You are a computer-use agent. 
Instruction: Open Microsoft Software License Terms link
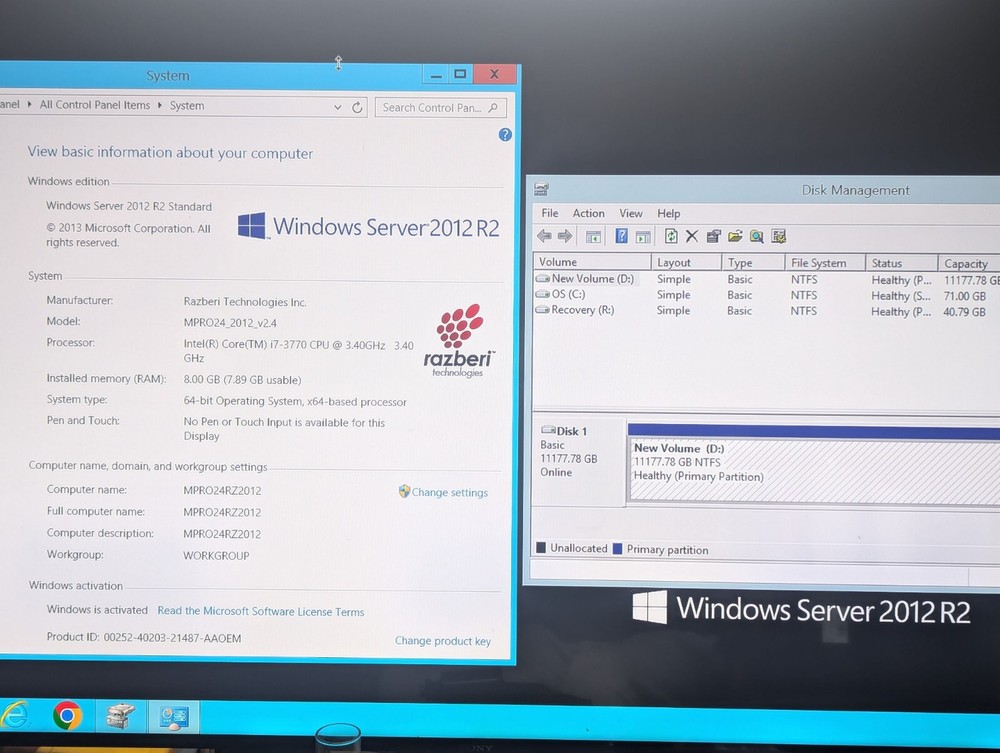tap(260, 611)
